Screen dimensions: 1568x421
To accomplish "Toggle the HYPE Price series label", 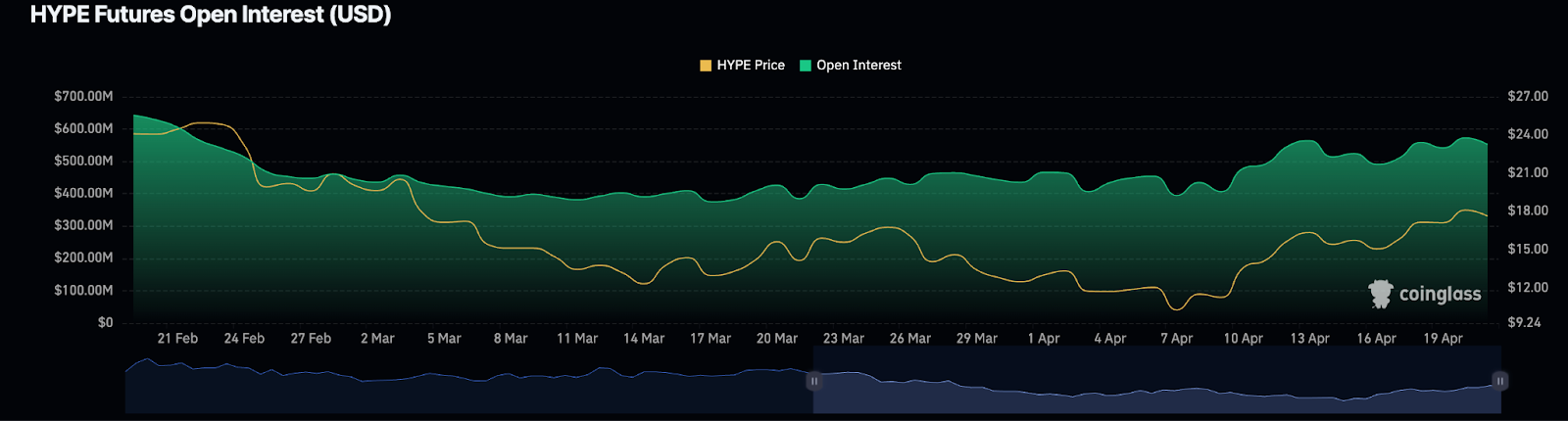I will [x=751, y=66].
